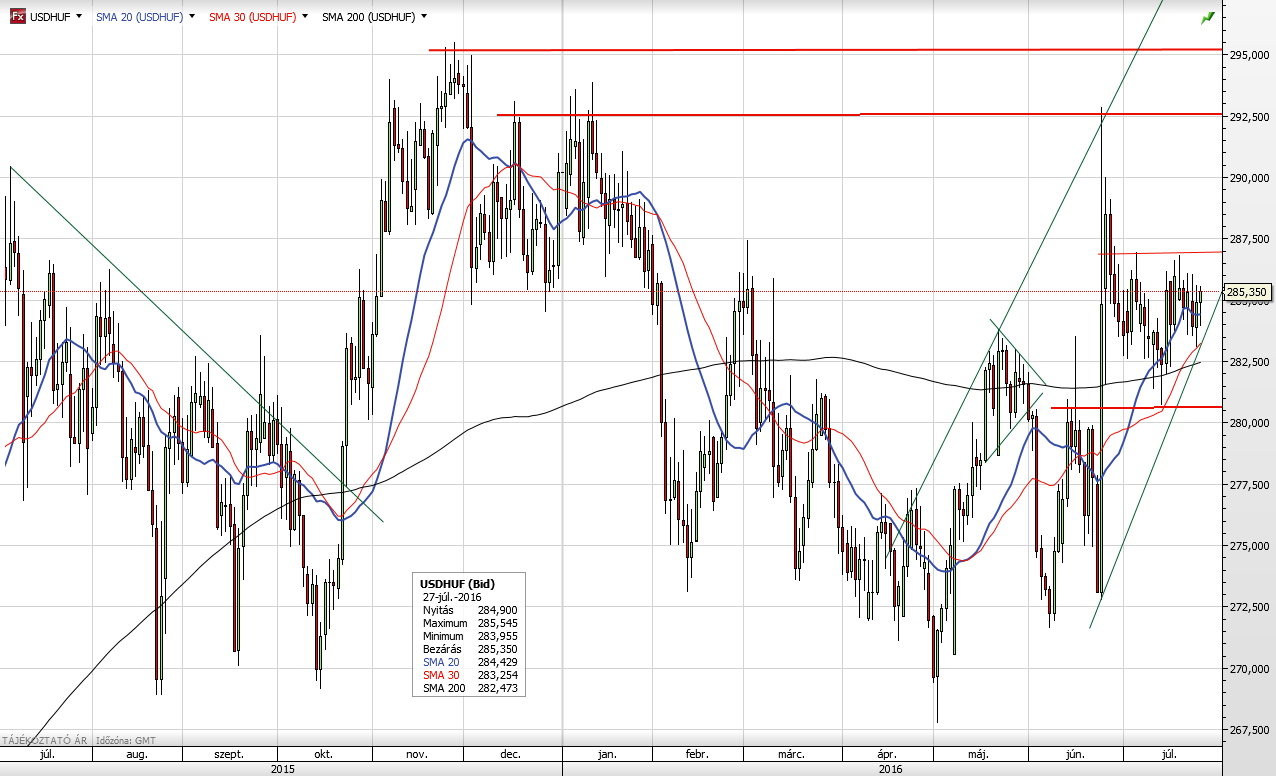The width and height of the screenshot is (1276, 776).
Task: Click the Időzóna: GMT label
Action: tap(125, 740)
